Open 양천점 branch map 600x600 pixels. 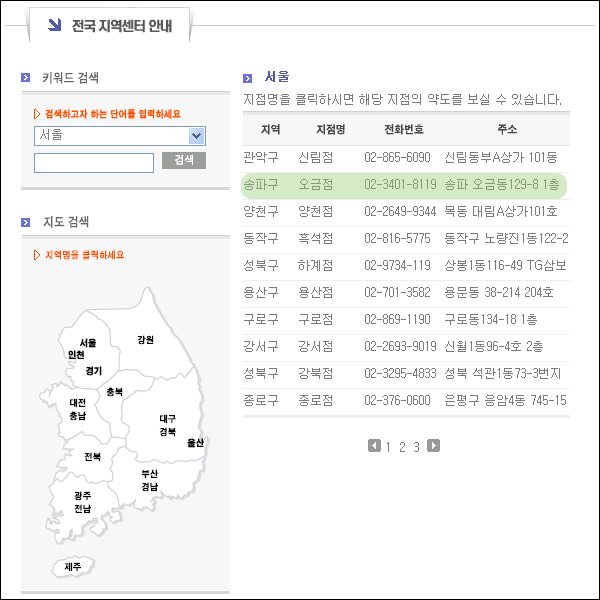tap(316, 211)
